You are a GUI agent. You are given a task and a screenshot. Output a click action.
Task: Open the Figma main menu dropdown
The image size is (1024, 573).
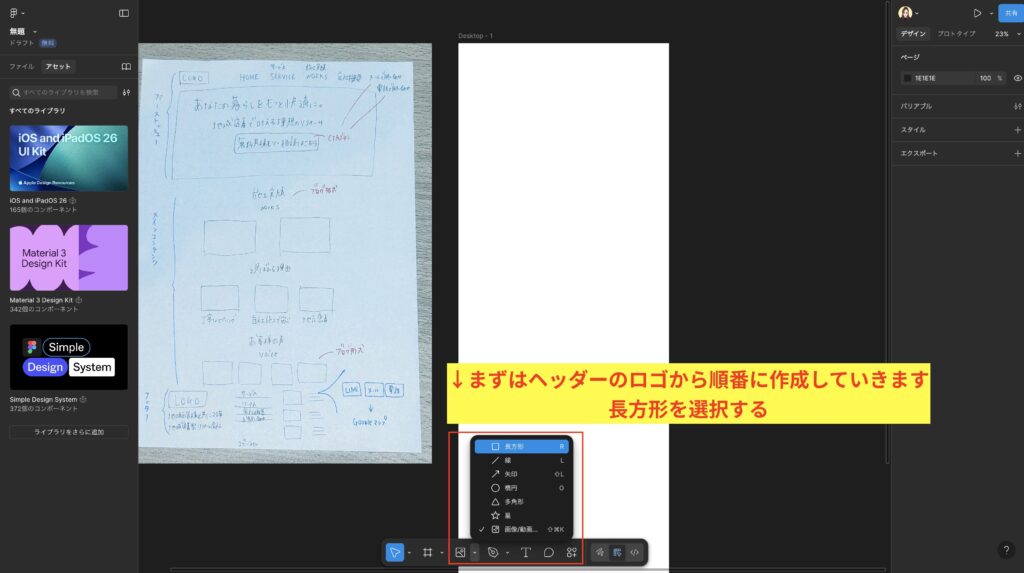[17, 13]
